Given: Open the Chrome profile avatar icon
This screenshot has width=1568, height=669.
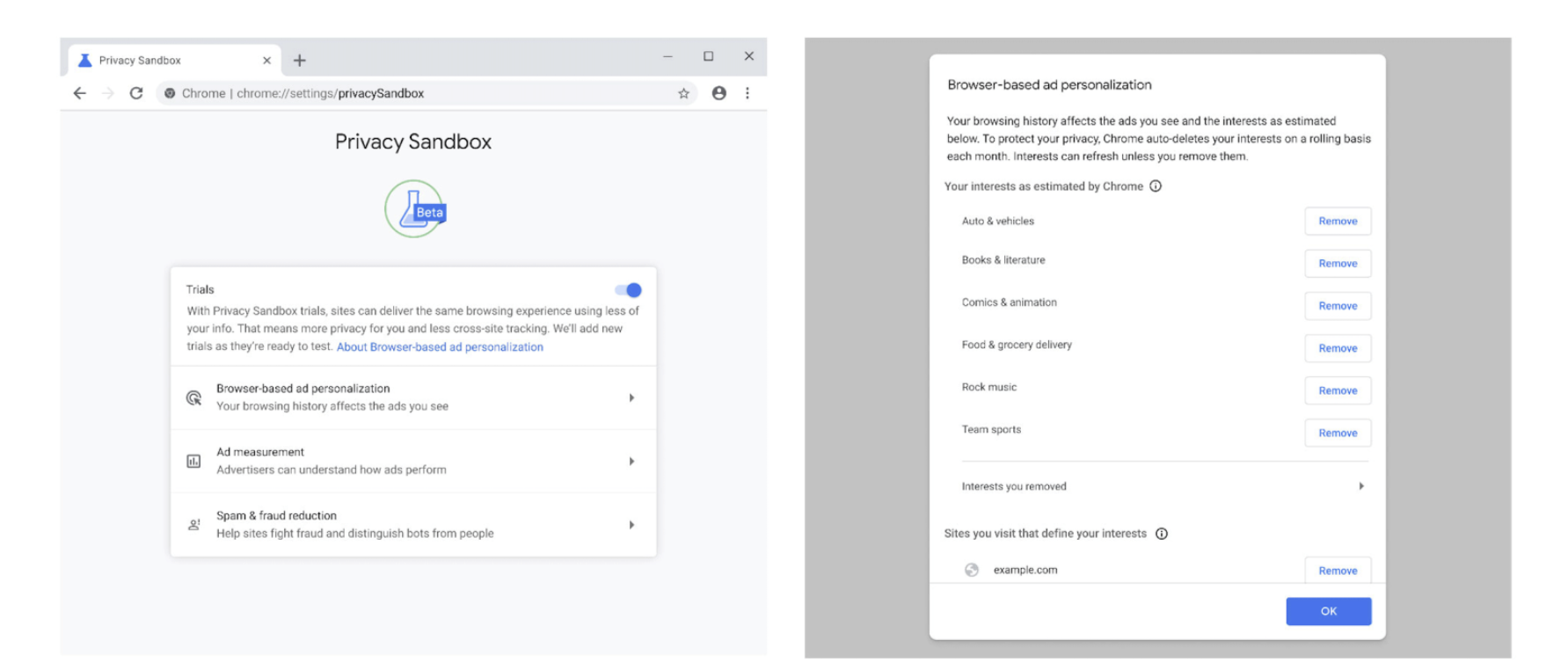Looking at the screenshot, I should [718, 93].
